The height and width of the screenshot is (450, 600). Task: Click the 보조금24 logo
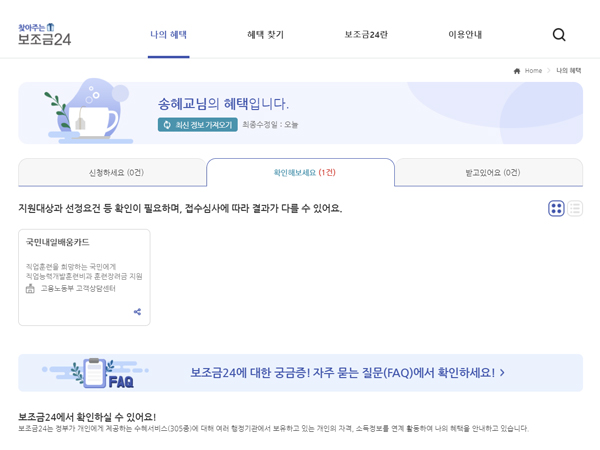coord(44,35)
